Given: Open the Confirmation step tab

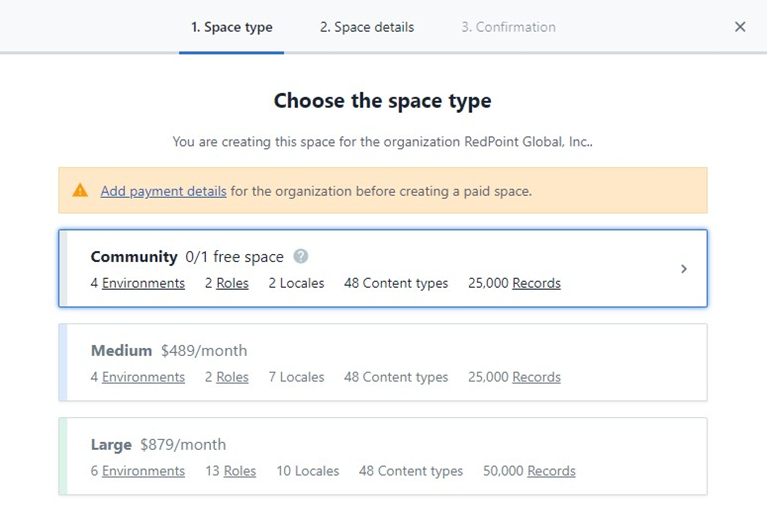Looking at the screenshot, I should (508, 27).
